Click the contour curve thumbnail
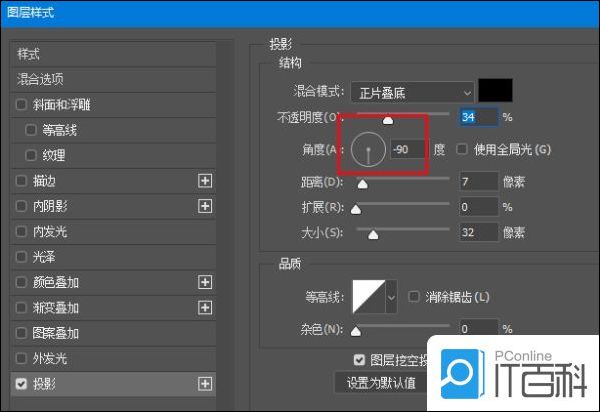The width and height of the screenshot is (600, 412). (369, 297)
